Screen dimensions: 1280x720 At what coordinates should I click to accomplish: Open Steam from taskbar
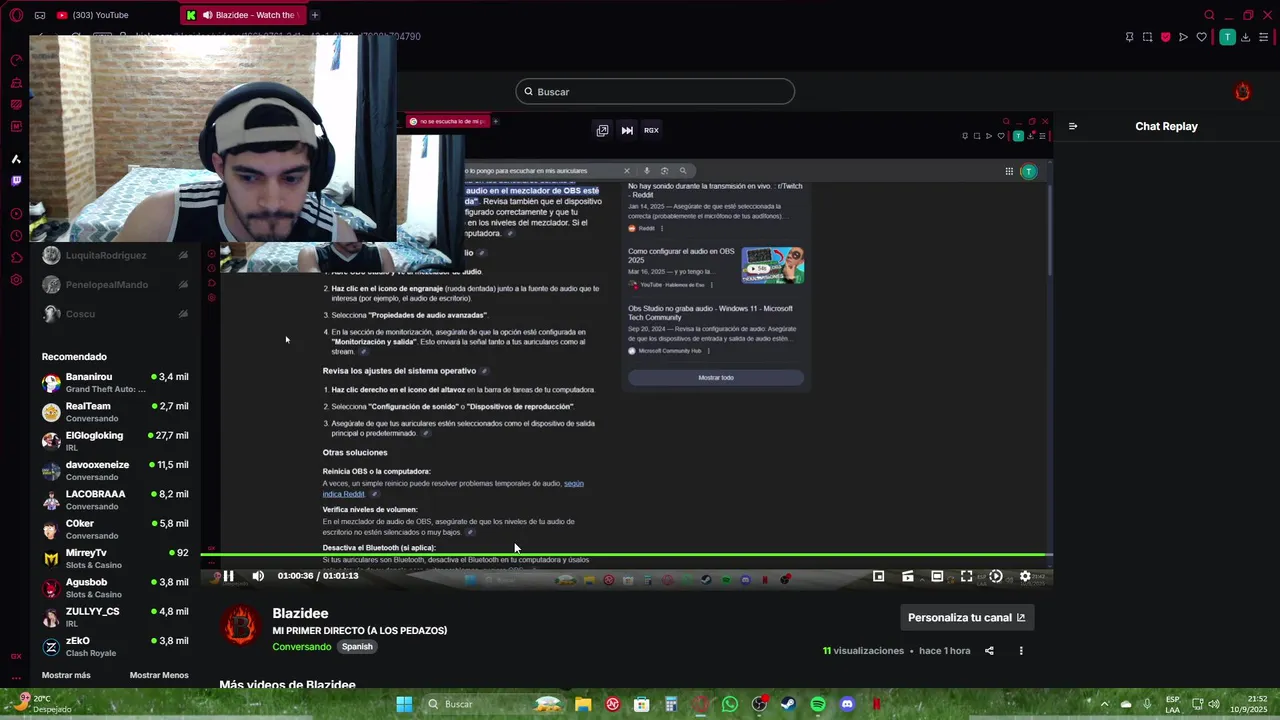click(788, 704)
